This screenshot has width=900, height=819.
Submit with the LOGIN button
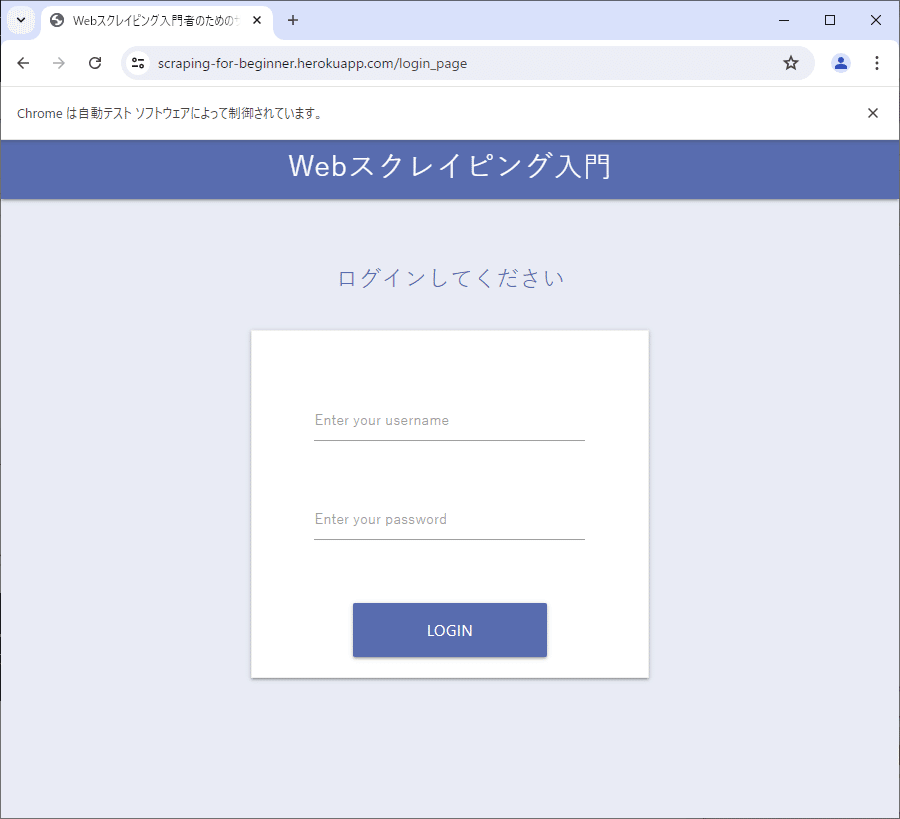coord(449,630)
